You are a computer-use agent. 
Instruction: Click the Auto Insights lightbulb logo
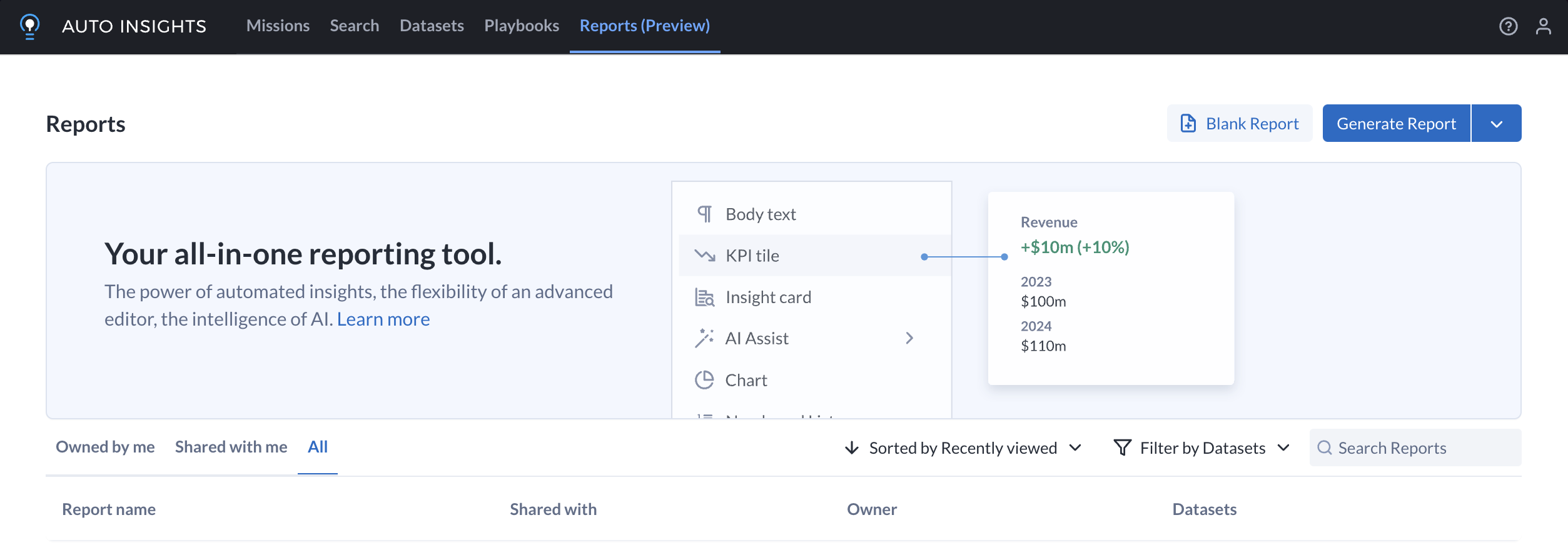pyautogui.click(x=29, y=26)
